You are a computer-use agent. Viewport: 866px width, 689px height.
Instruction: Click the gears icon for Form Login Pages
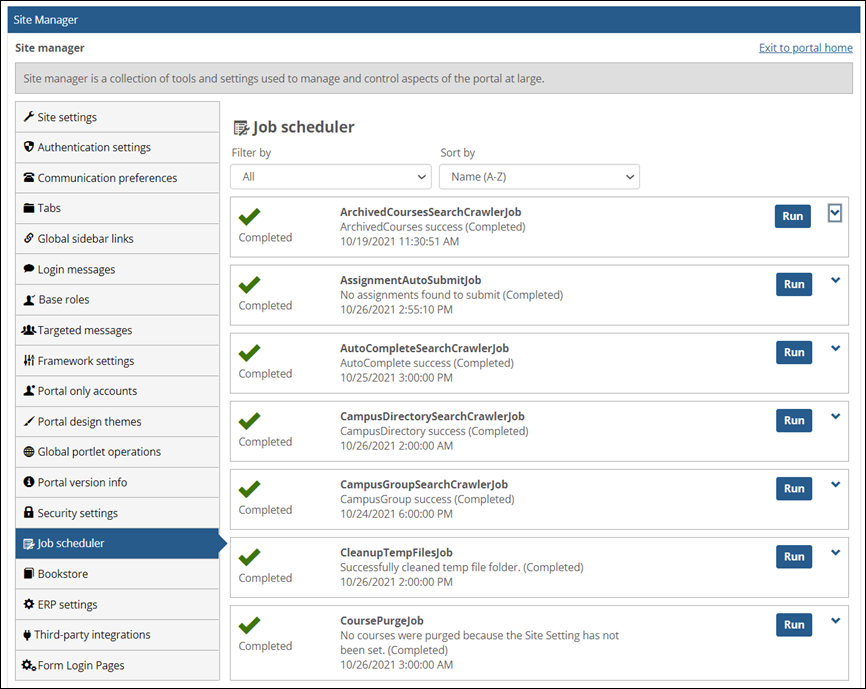coord(29,665)
